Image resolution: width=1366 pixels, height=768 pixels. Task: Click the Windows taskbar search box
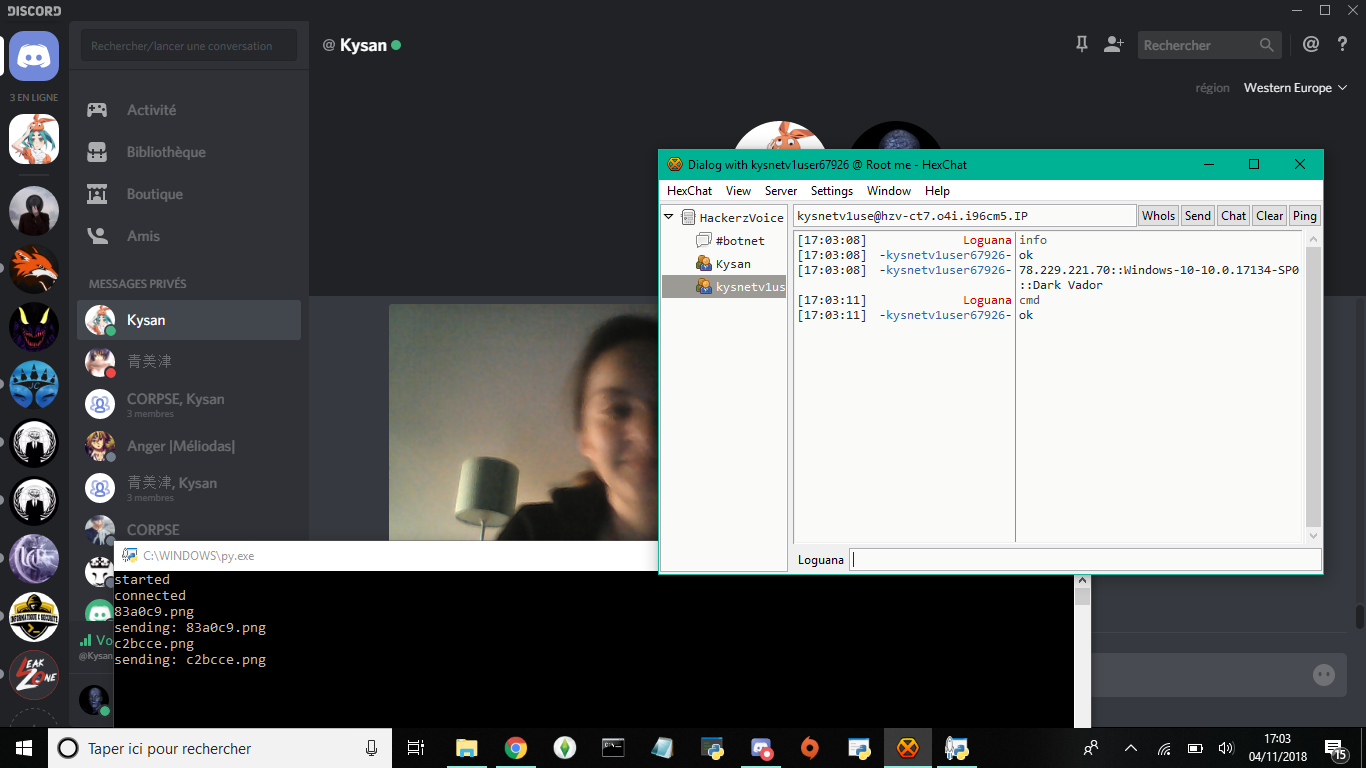[220, 748]
